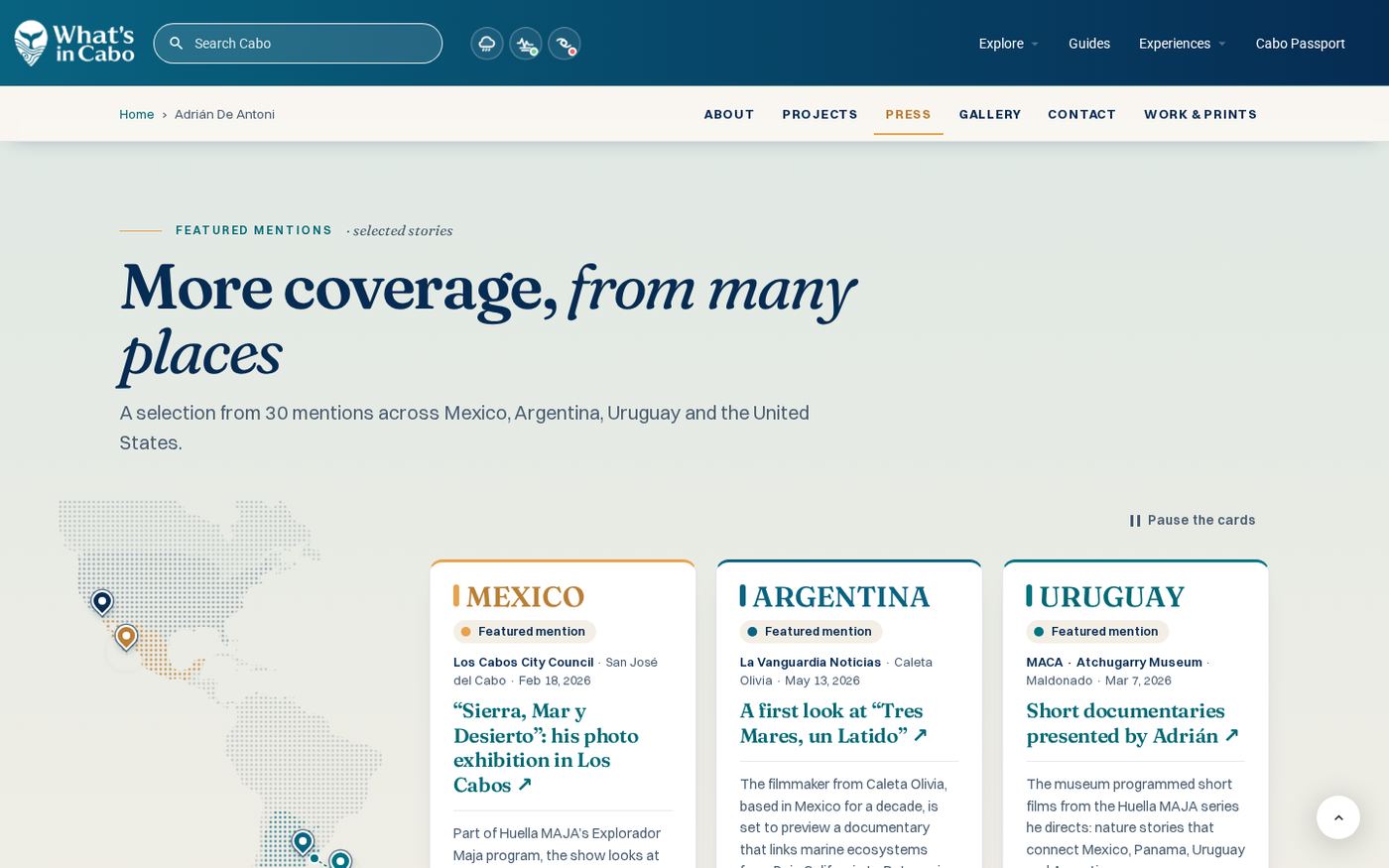The height and width of the screenshot is (868, 1389).
Task: Open "Short documentaries presented by Adrián" article
Action: (x=1132, y=723)
